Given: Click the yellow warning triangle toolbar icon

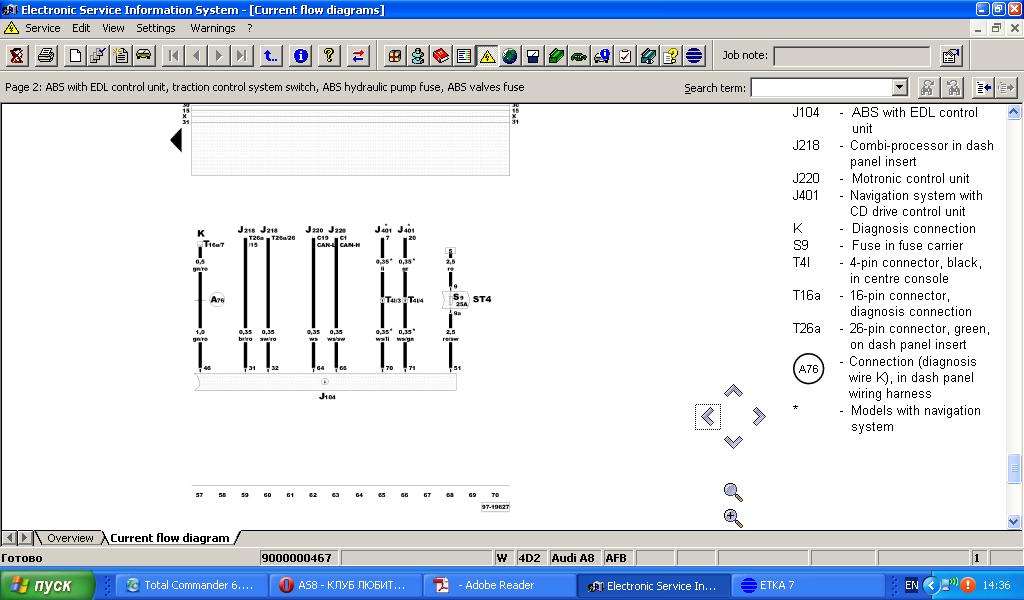Looking at the screenshot, I should (x=487, y=55).
